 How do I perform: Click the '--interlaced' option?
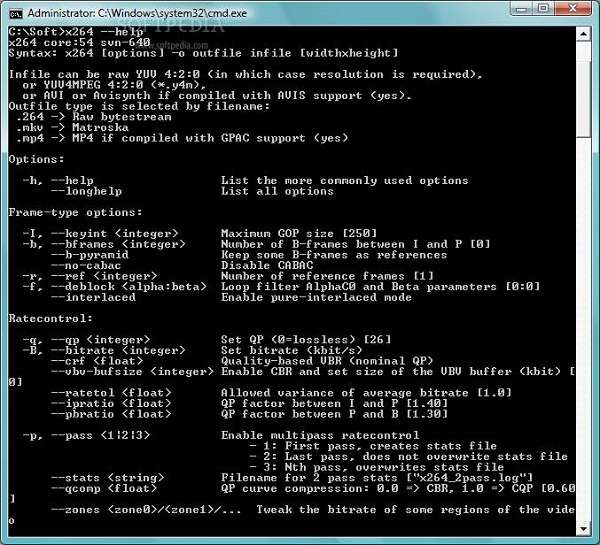click(93, 297)
